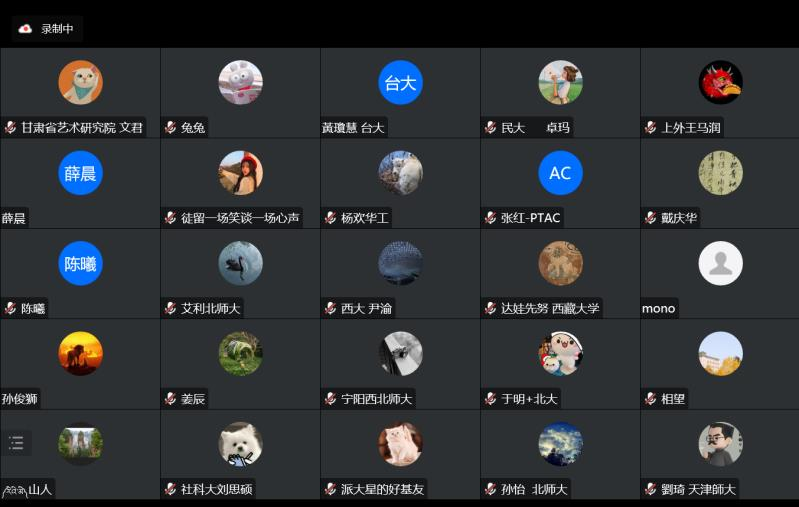
Task: Click the muted mic icon beside 姜辰
Action: [x=171, y=399]
